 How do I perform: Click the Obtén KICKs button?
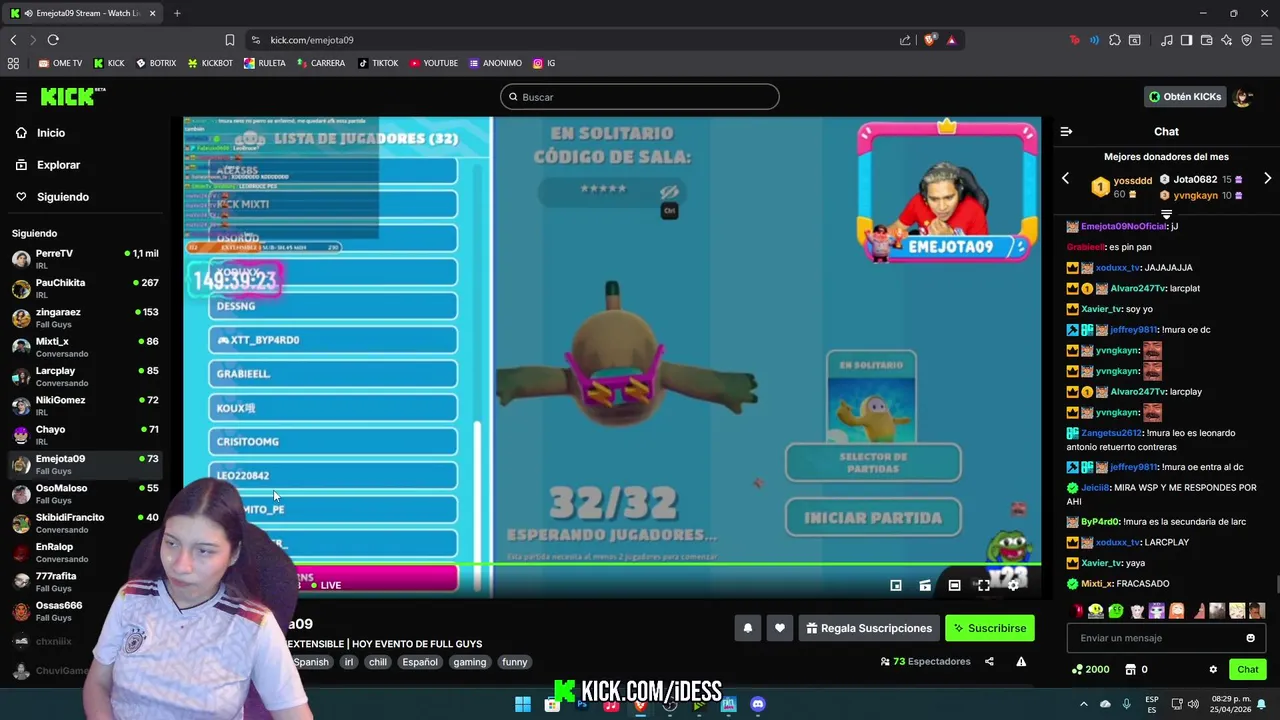click(x=1185, y=97)
